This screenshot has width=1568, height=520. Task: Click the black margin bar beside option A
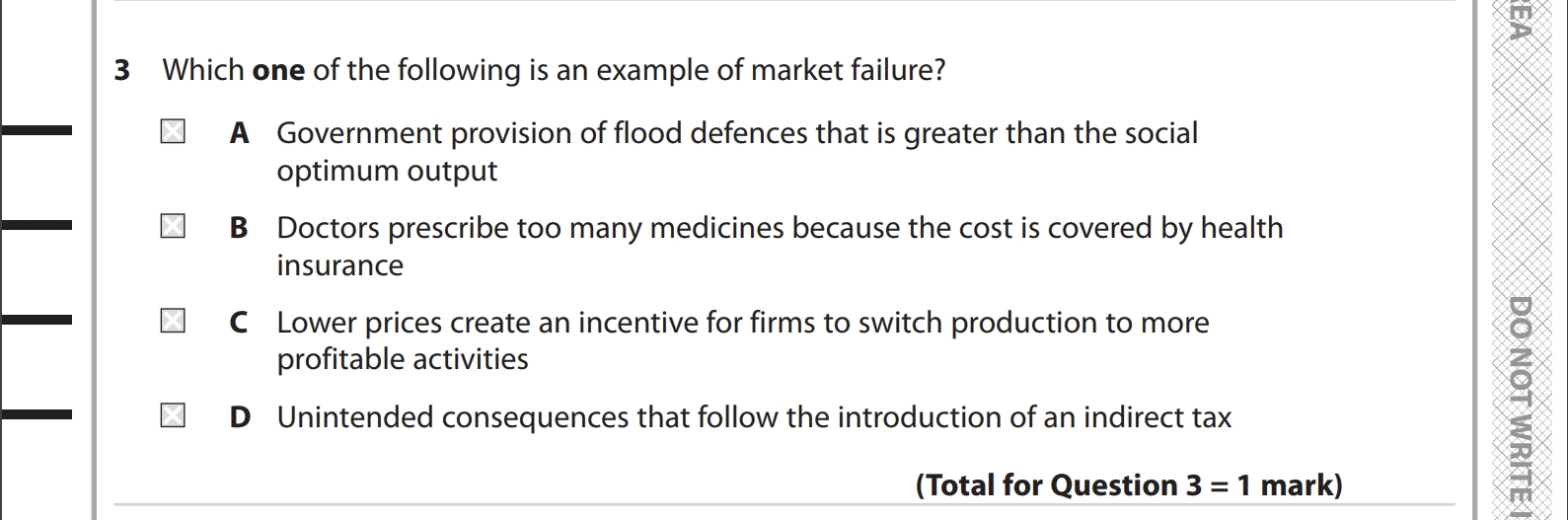37,130
